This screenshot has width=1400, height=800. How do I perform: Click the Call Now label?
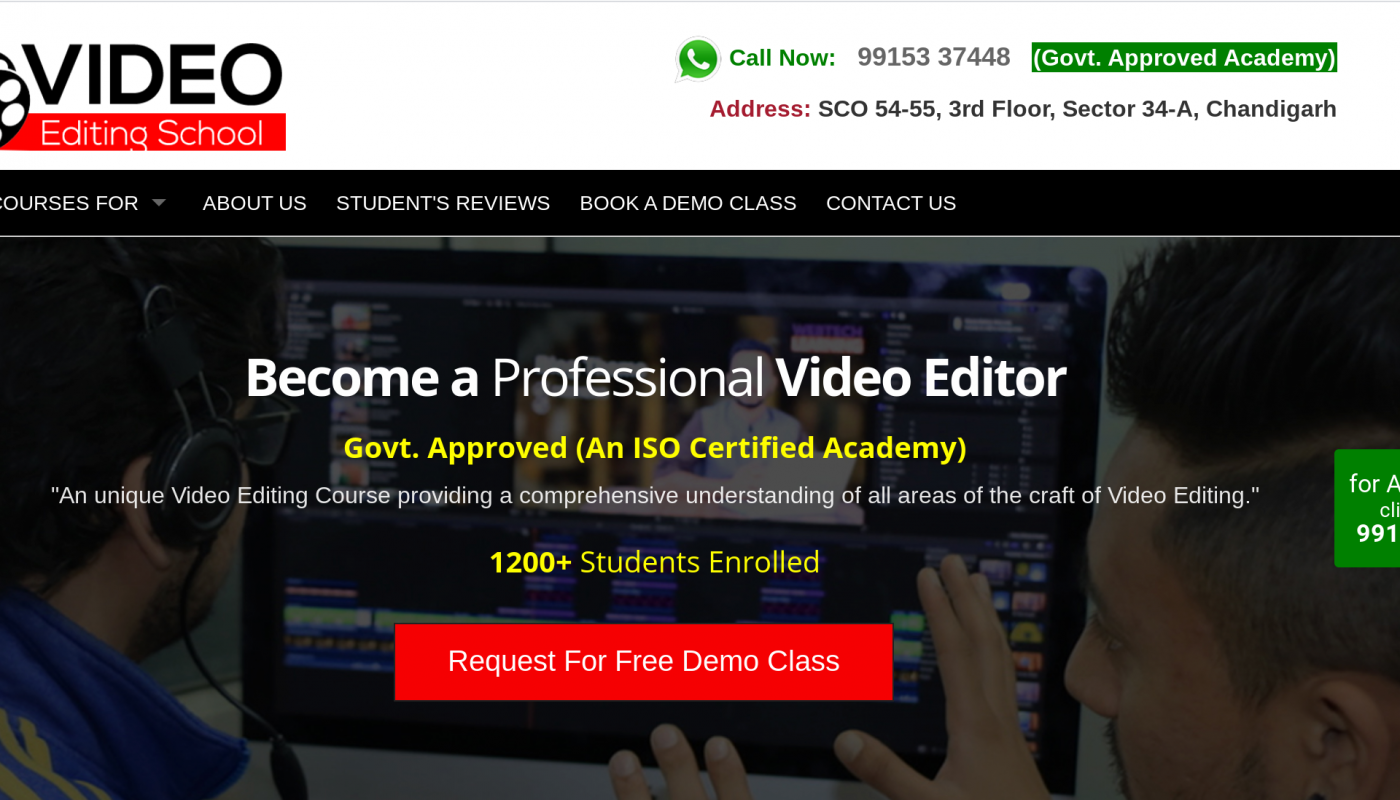pyautogui.click(x=781, y=57)
